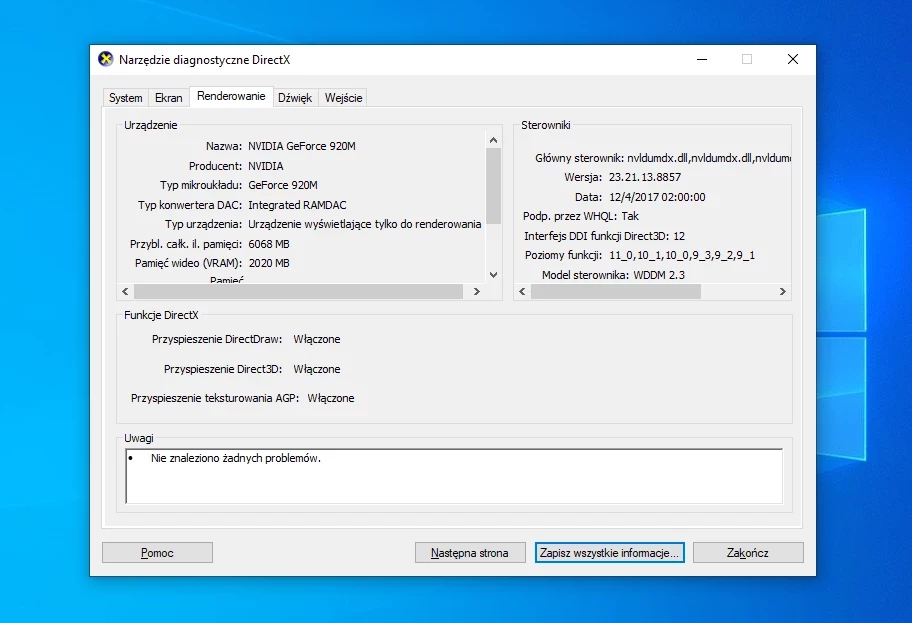Click the up arrow of Urządzenie vertical scrollbar
Screen dimensions: 912x623
pyautogui.click(x=493, y=140)
